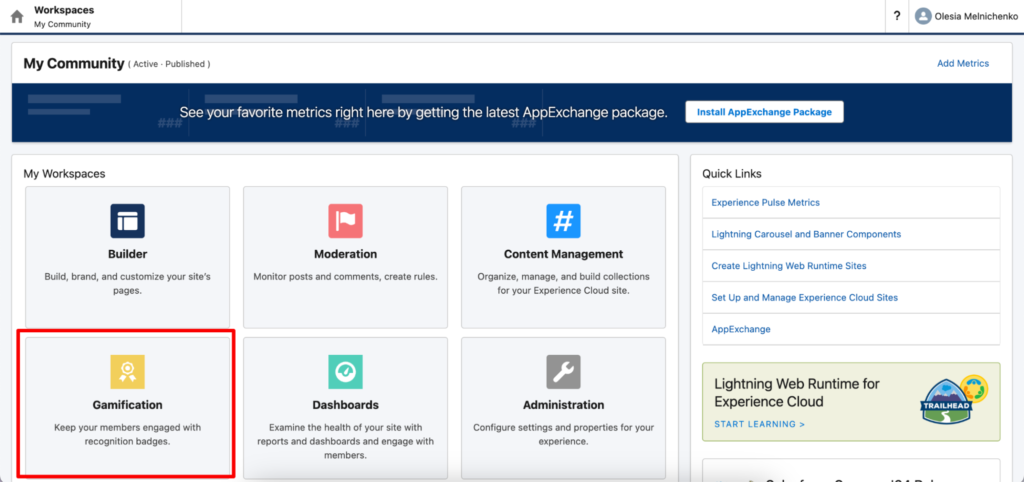The image size is (1024, 482).
Task: Click 'Monitor posts and comments' description
Action: click(345, 277)
